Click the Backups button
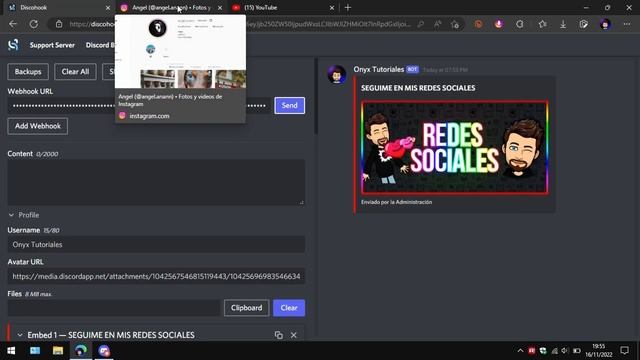Screen dimensions: 640x360 click(x=28, y=72)
